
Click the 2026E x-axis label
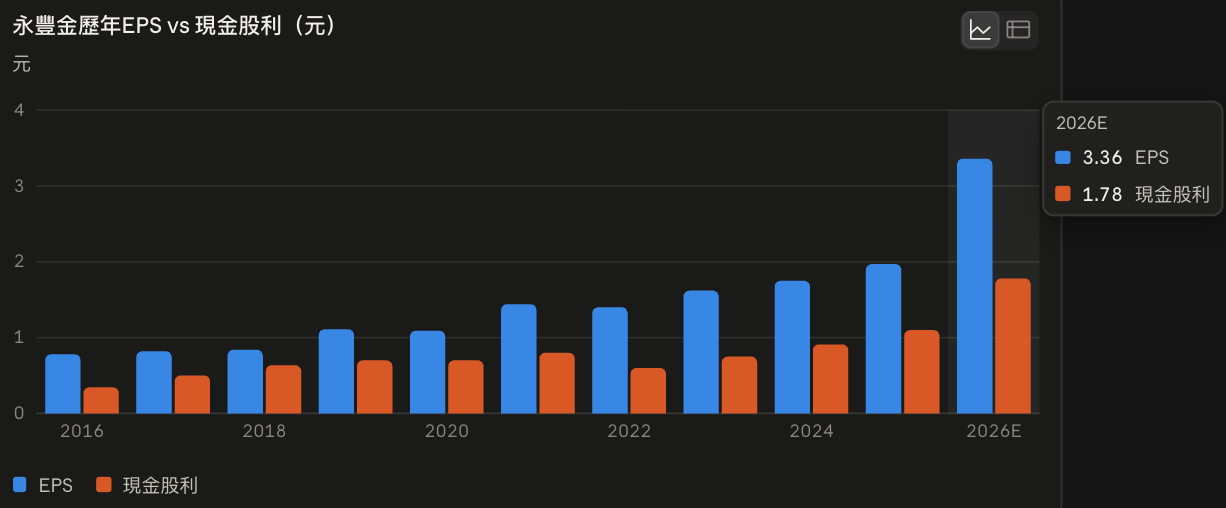point(994,431)
